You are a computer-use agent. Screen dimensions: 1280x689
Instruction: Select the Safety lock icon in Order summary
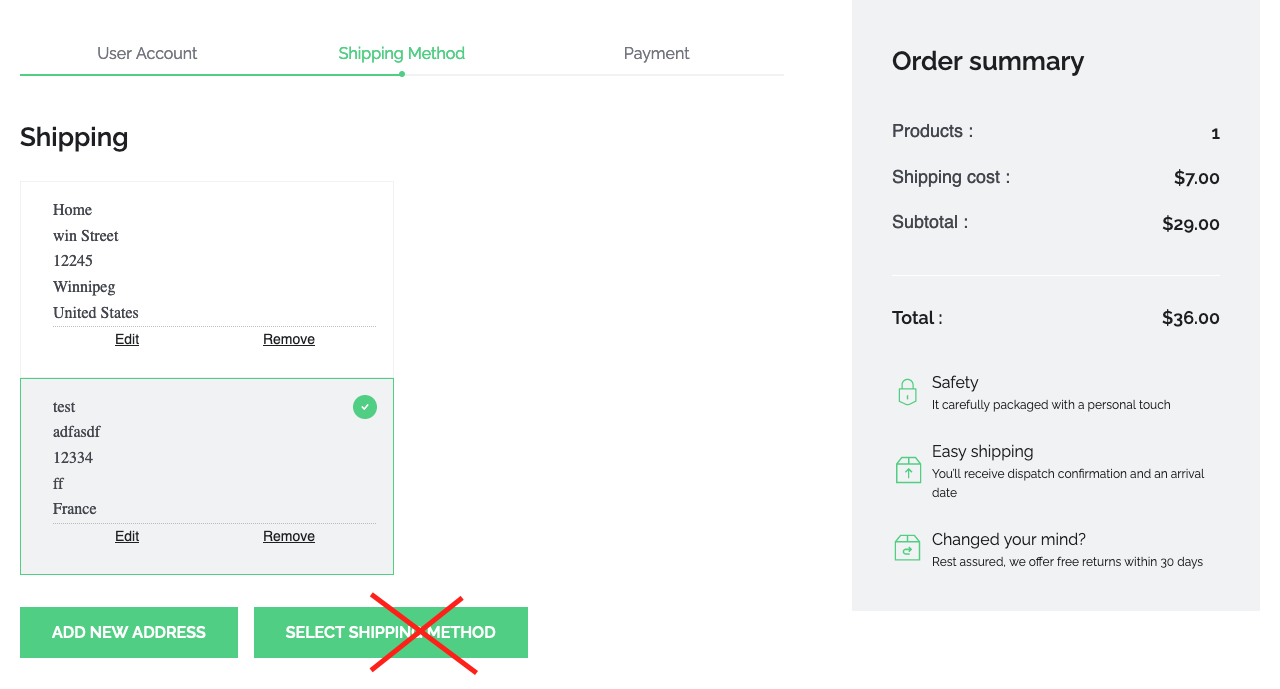coord(907,391)
